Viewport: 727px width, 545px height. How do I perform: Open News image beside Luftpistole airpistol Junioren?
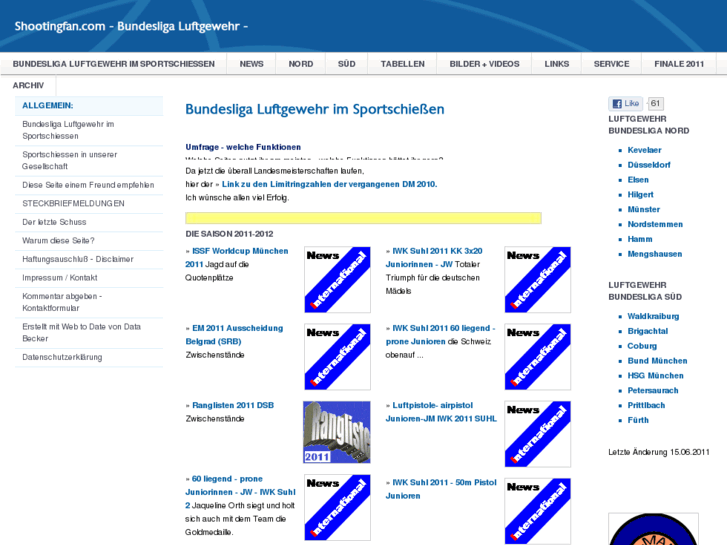(537, 434)
